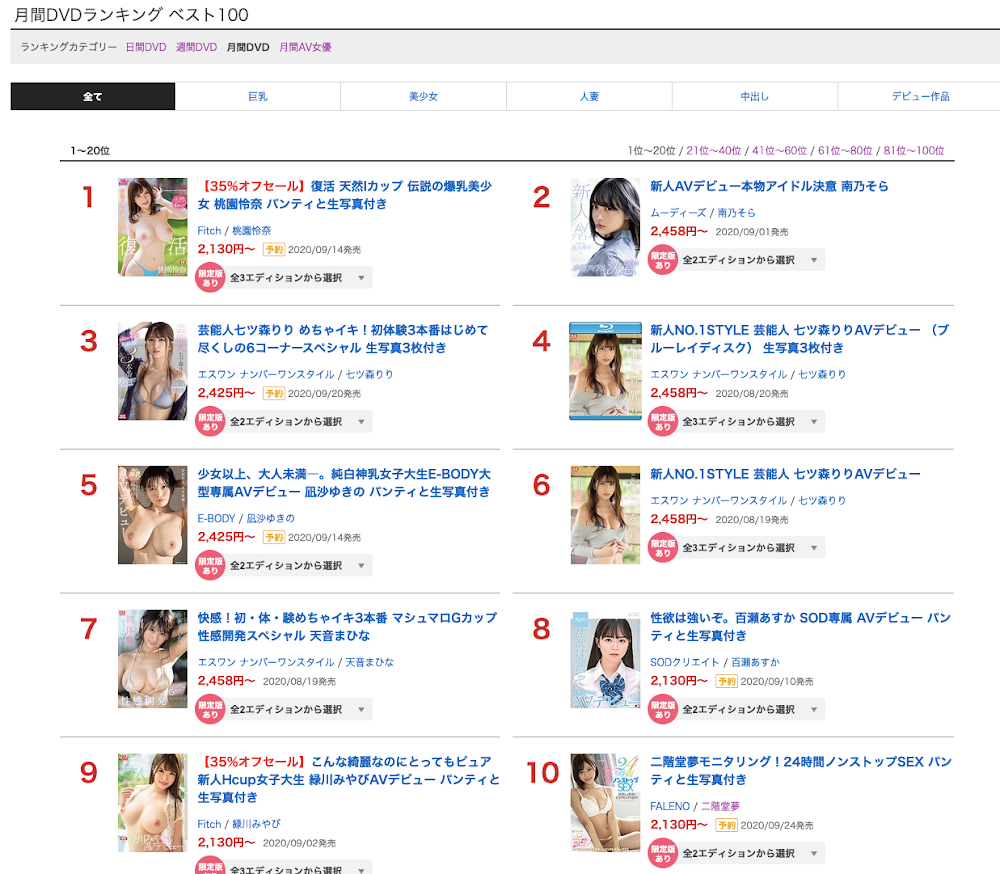The width and height of the screenshot is (1000, 874).
Task: Switch to the 中出し tab
Action: [754, 96]
